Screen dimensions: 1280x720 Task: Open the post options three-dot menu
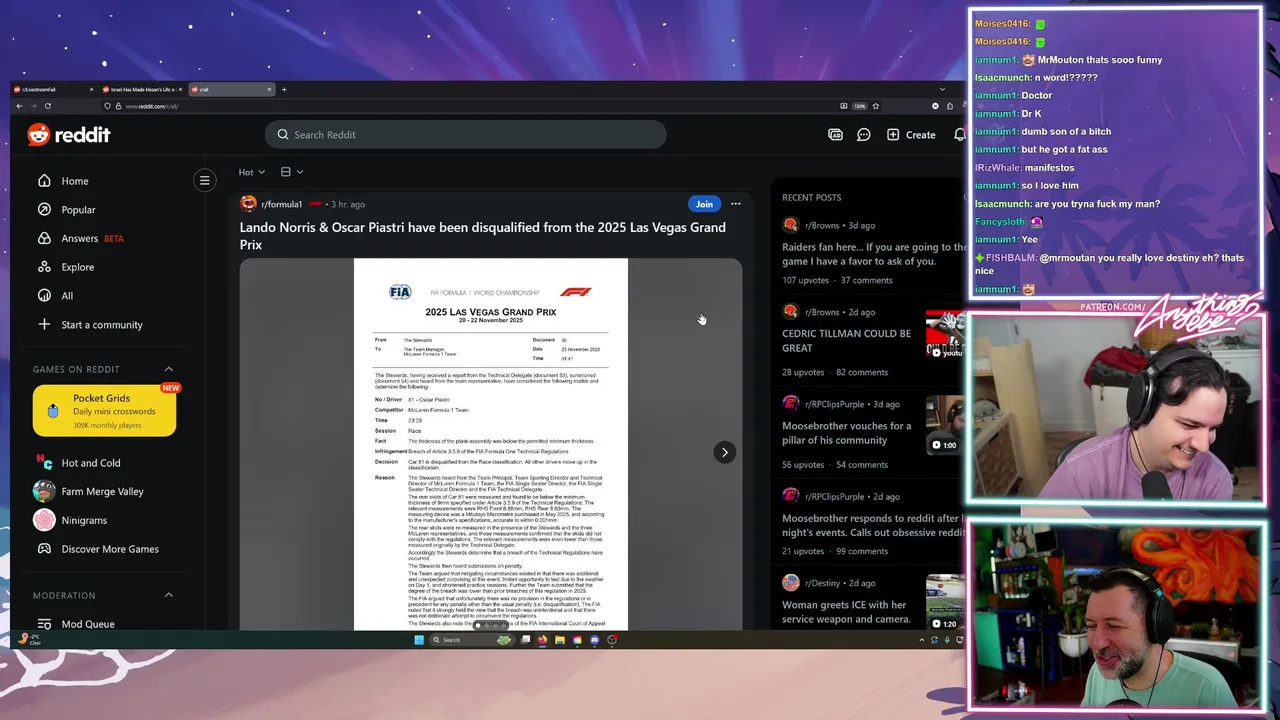click(x=735, y=204)
